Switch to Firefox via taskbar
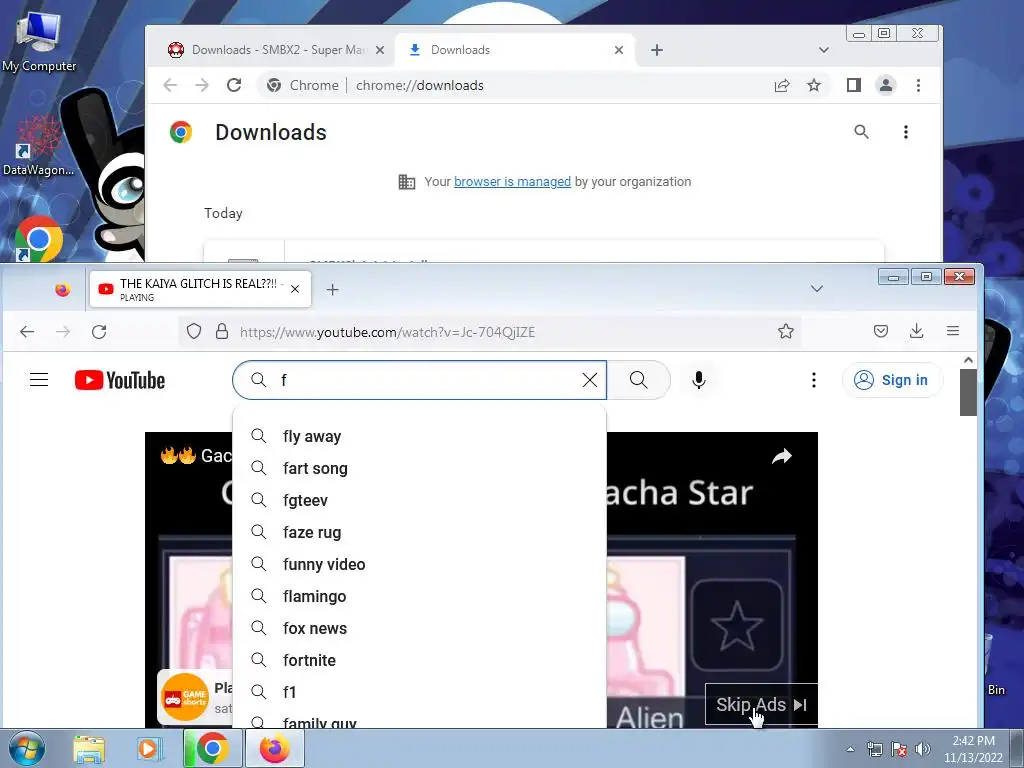This screenshot has height=768, width=1024. (x=275, y=748)
